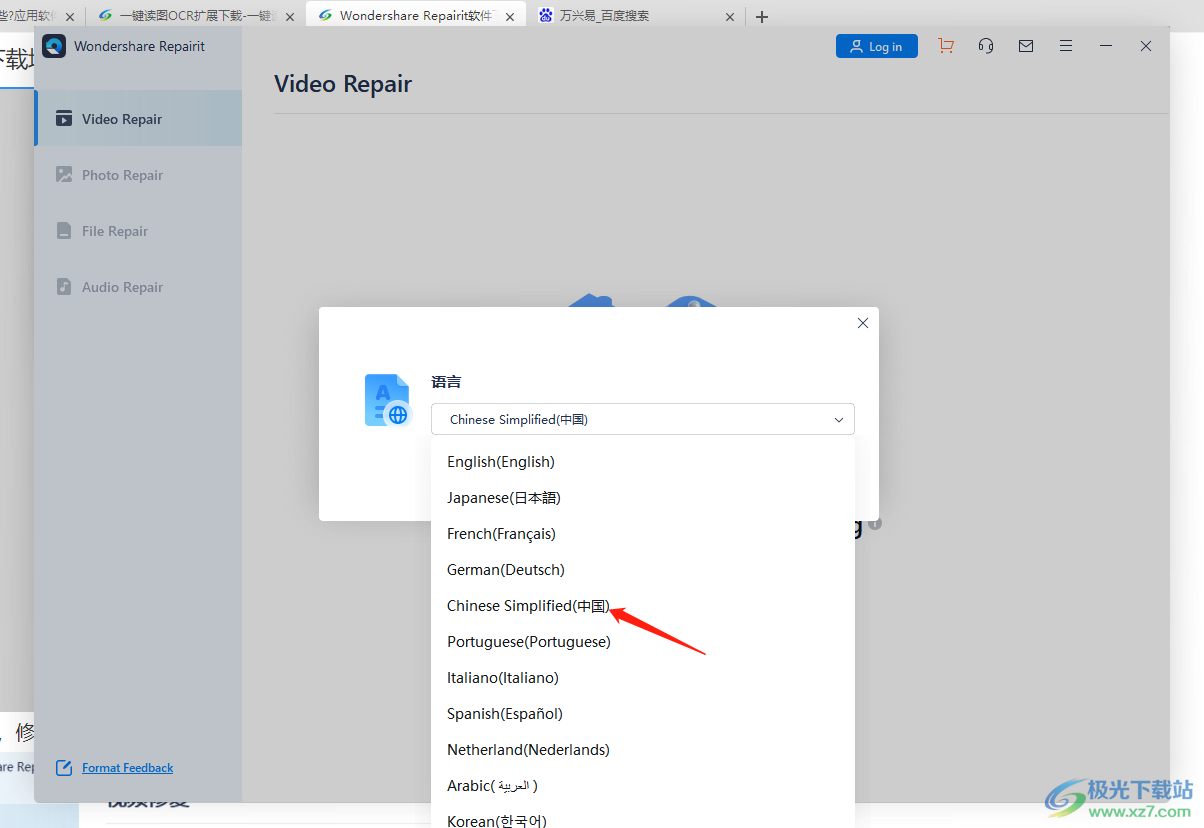Select Arabic from the language list
Viewport: 1204px width, 828px height.
point(643,786)
